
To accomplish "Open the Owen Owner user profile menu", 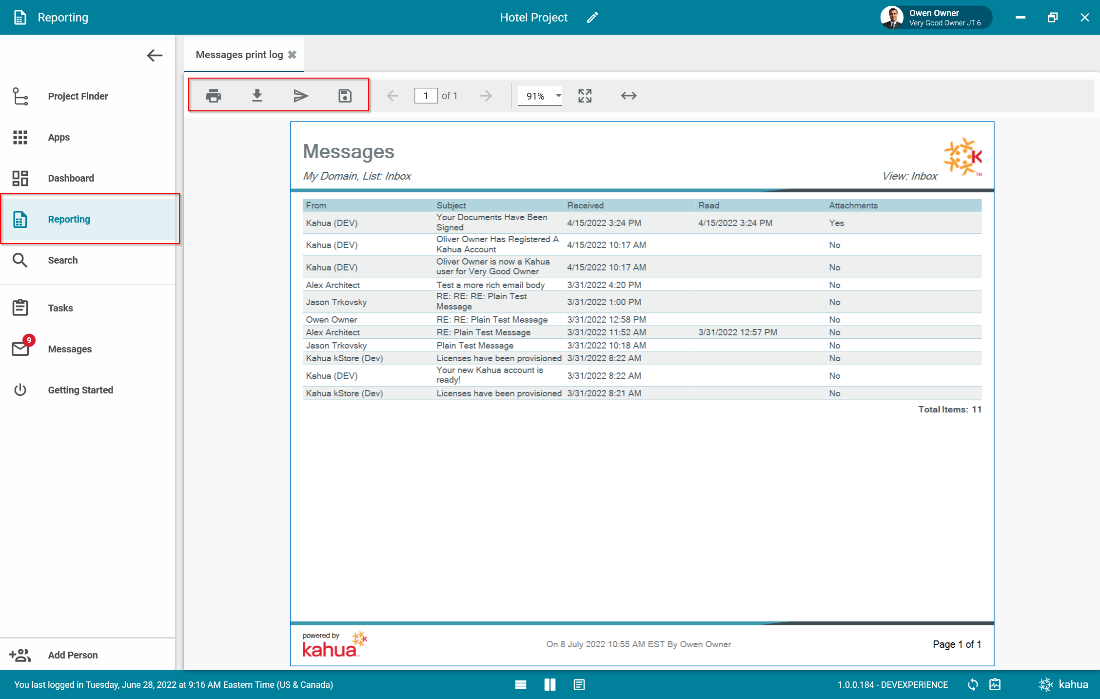I will click(x=935, y=18).
